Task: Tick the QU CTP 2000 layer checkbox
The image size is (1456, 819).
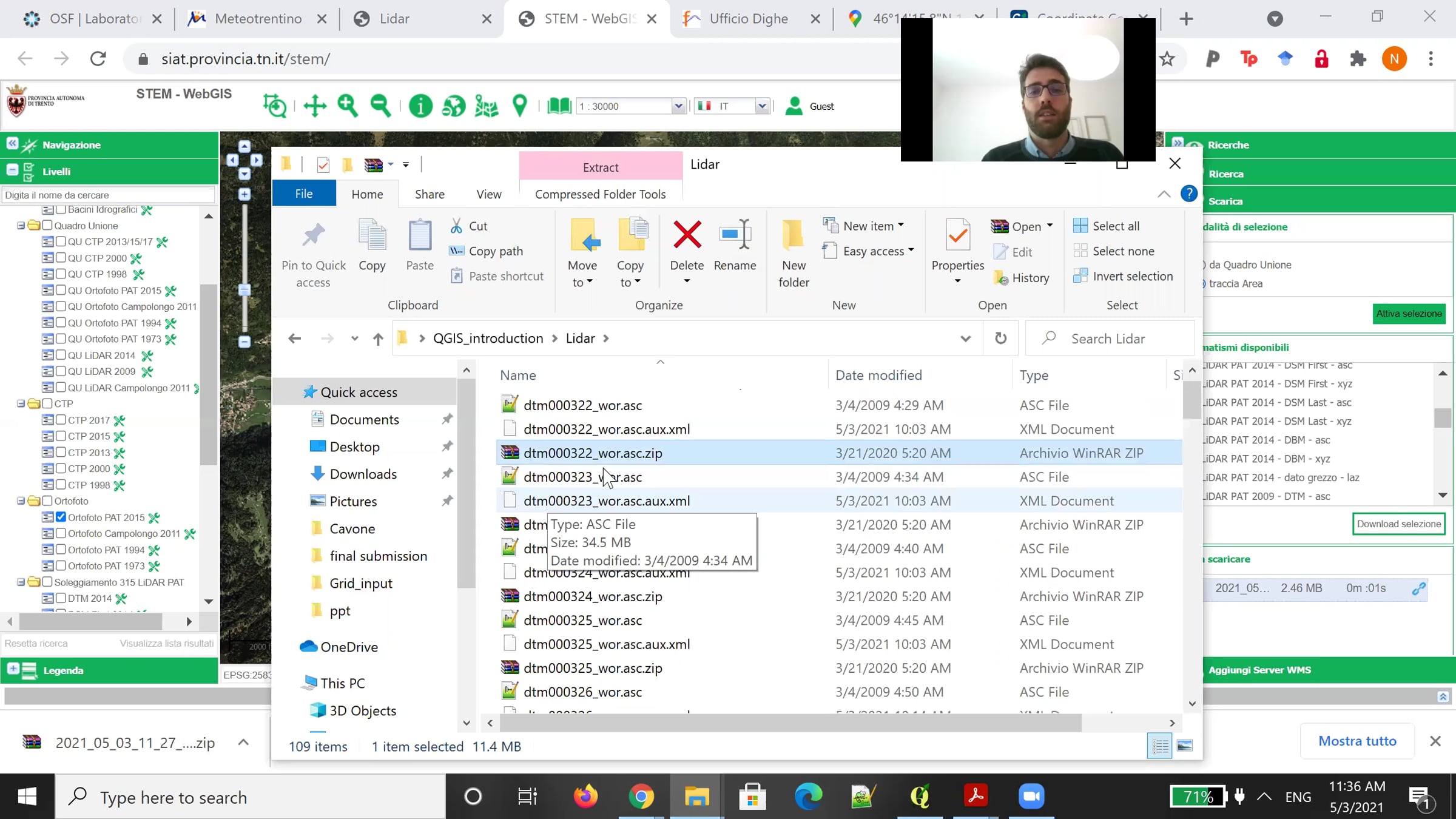Action: coord(61,258)
